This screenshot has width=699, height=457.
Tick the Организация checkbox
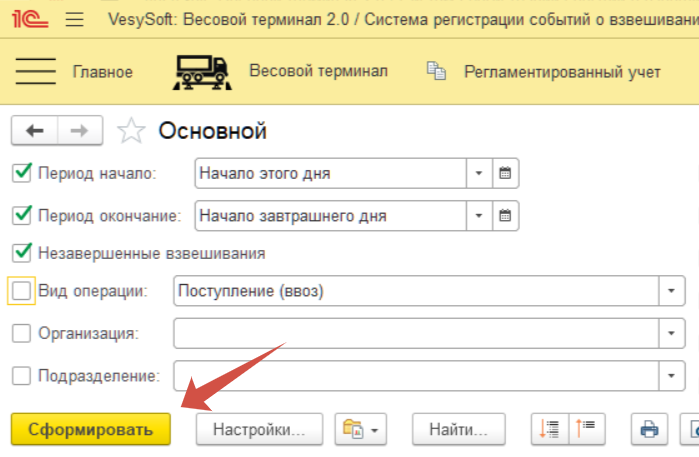click(x=22, y=333)
